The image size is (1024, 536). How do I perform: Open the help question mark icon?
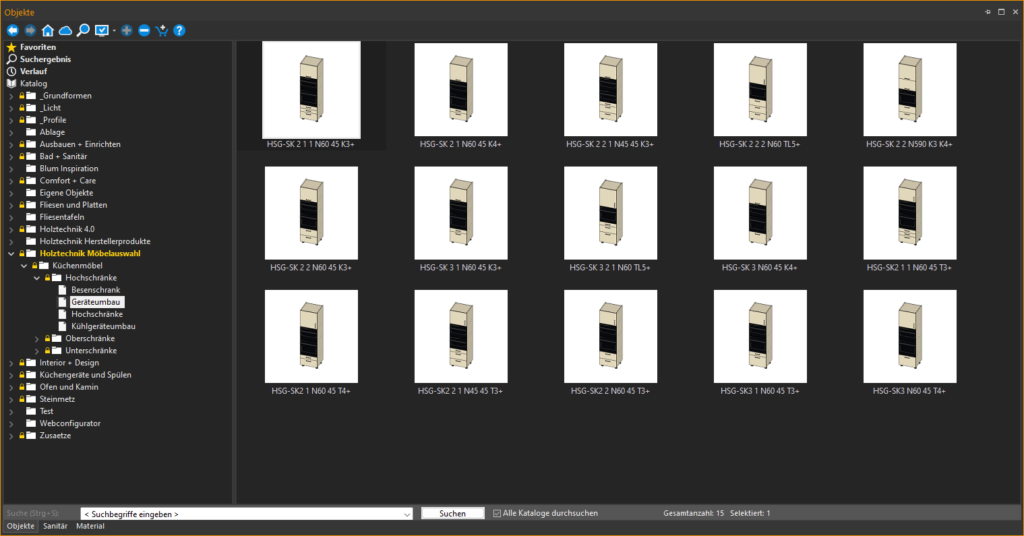pos(179,31)
